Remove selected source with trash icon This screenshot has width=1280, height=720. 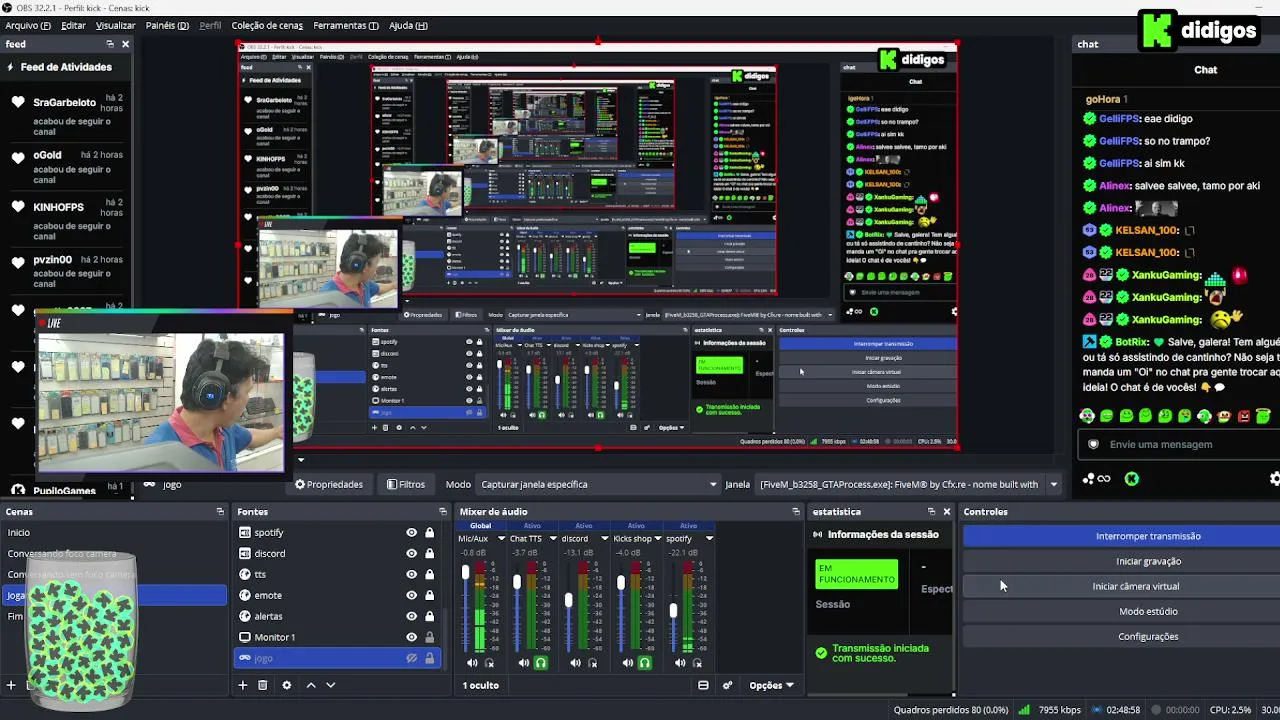[263, 685]
